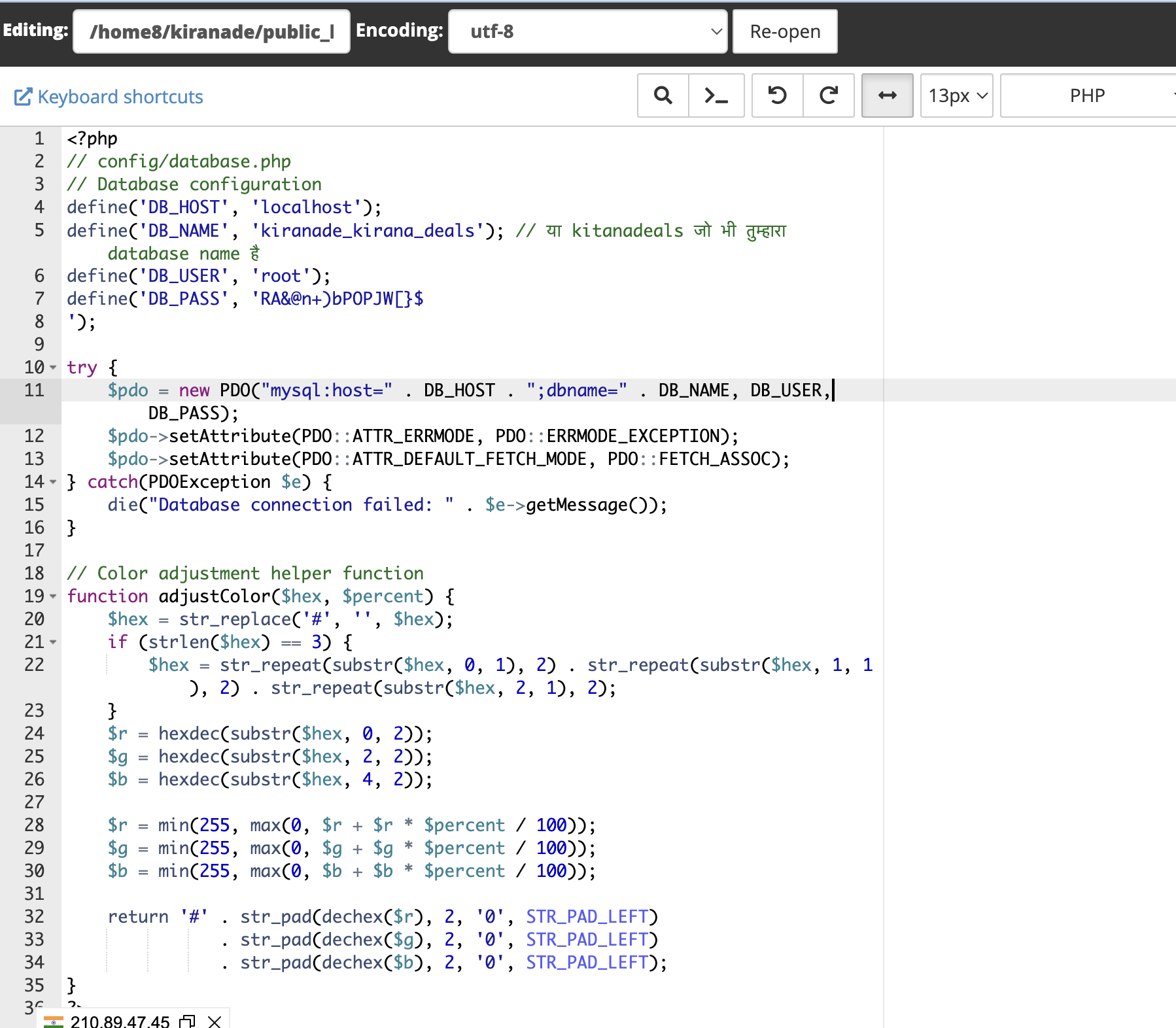
Task: Redo the last undone edit
Action: [x=828, y=95]
